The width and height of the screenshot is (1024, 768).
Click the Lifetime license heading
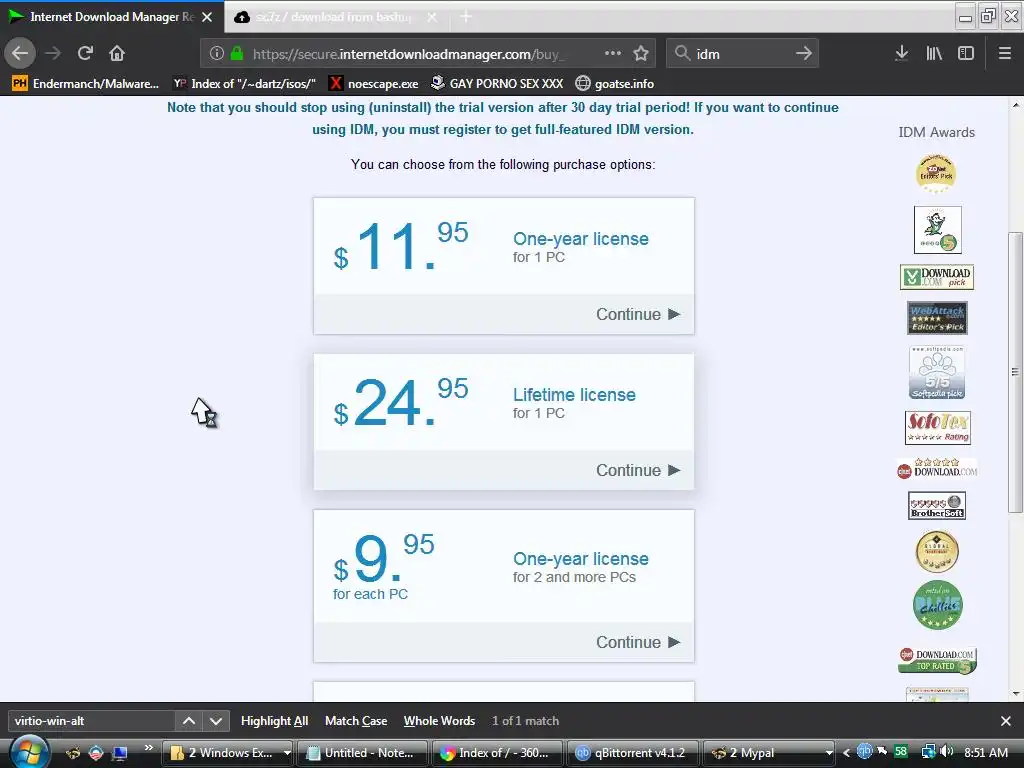point(574,395)
